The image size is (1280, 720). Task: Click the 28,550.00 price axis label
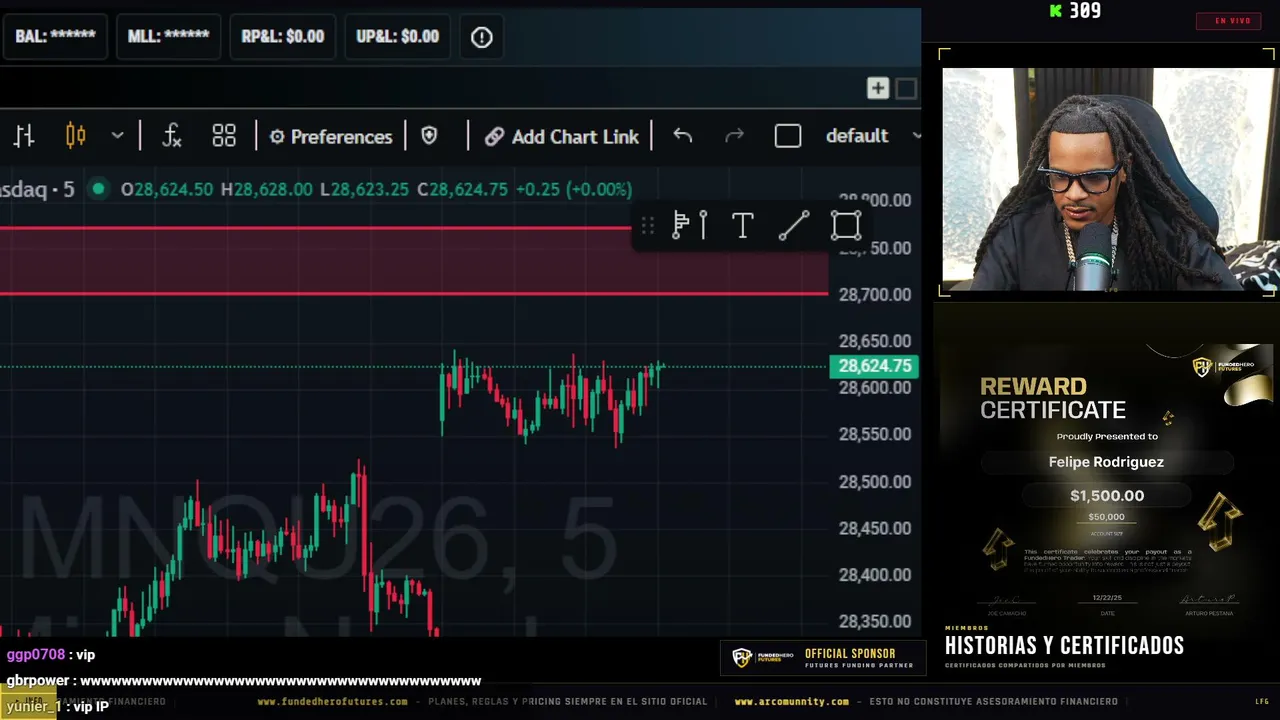tap(875, 434)
